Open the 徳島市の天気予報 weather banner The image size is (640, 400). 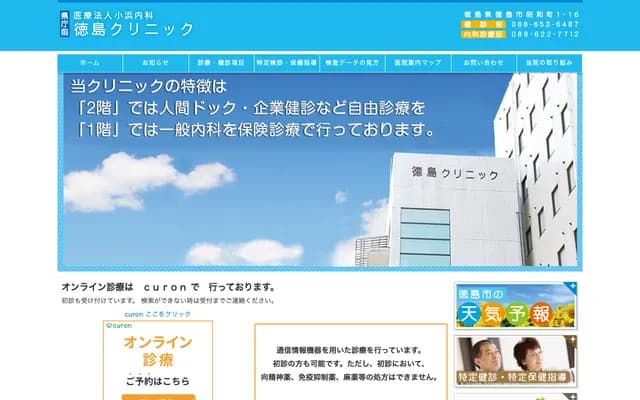(516, 306)
